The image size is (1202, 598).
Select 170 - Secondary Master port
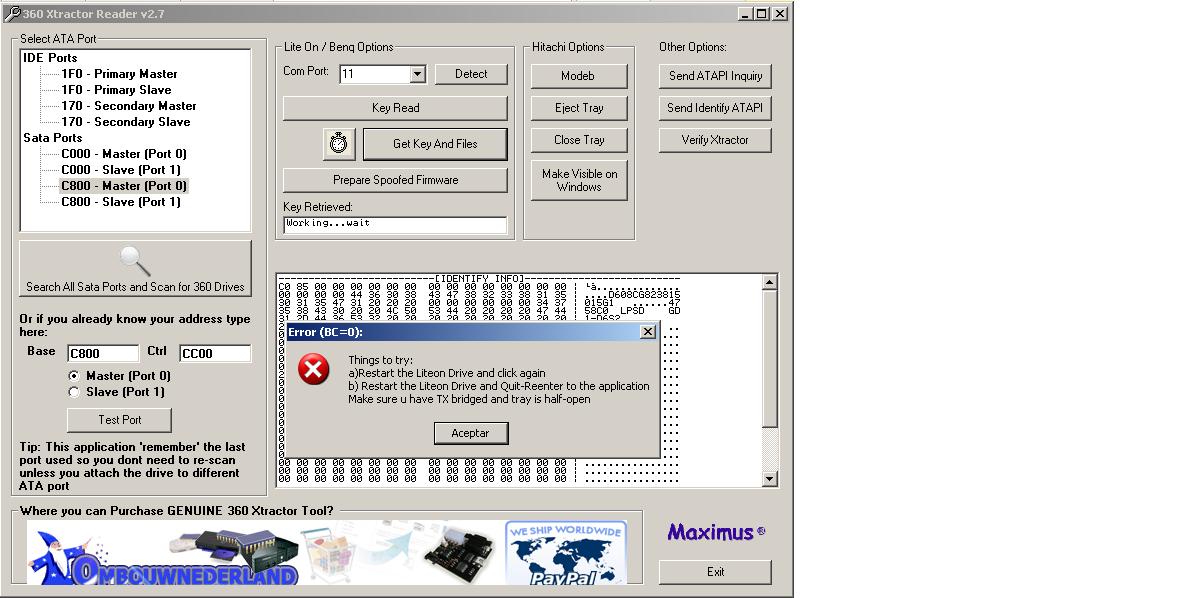click(x=129, y=106)
